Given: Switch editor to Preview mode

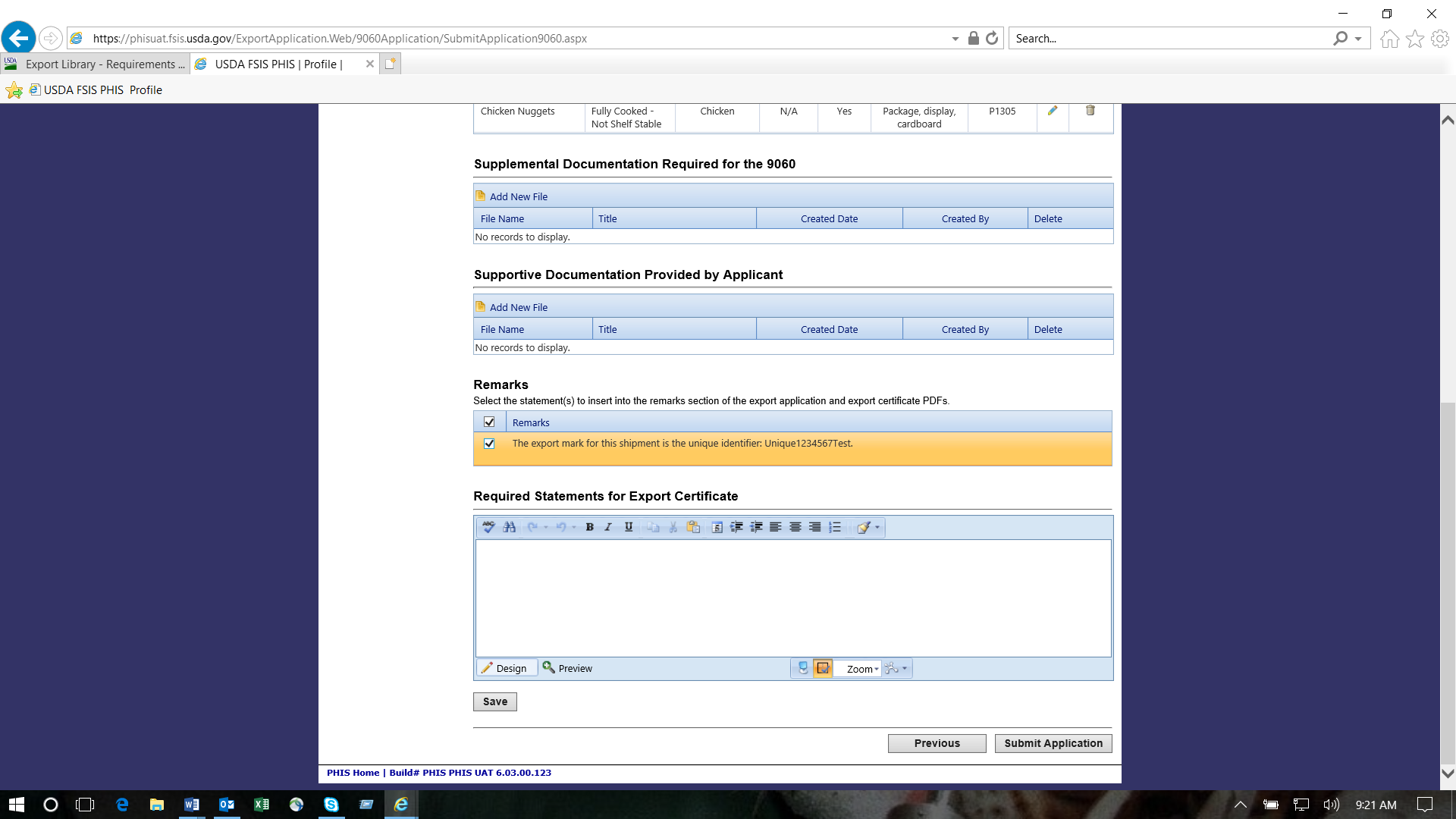Looking at the screenshot, I should pos(567,668).
